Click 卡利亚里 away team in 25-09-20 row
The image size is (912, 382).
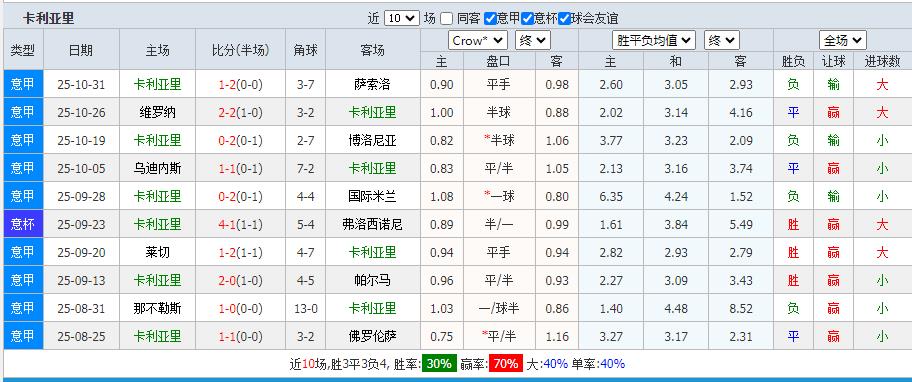(372, 252)
